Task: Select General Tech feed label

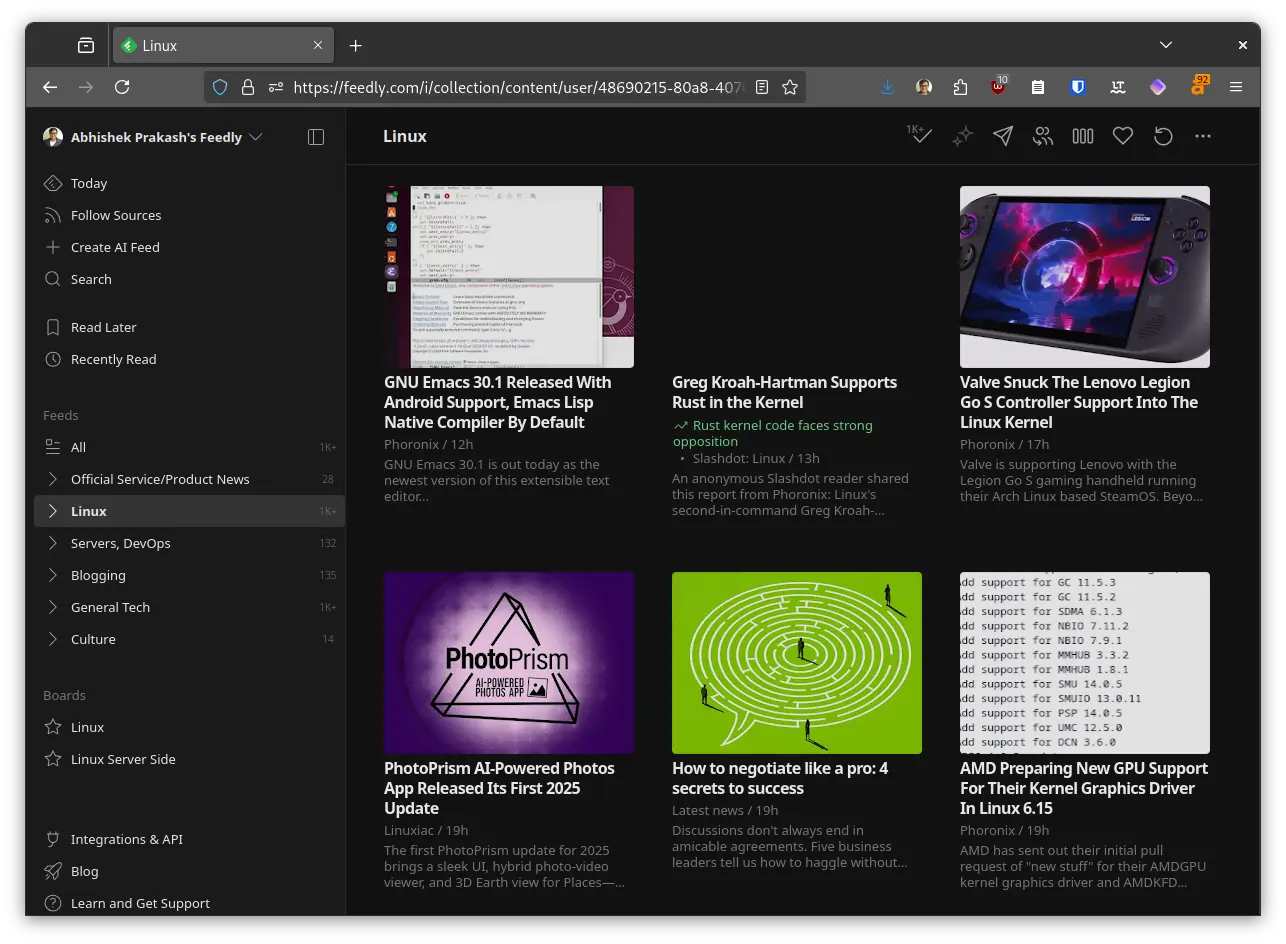Action: tap(110, 607)
